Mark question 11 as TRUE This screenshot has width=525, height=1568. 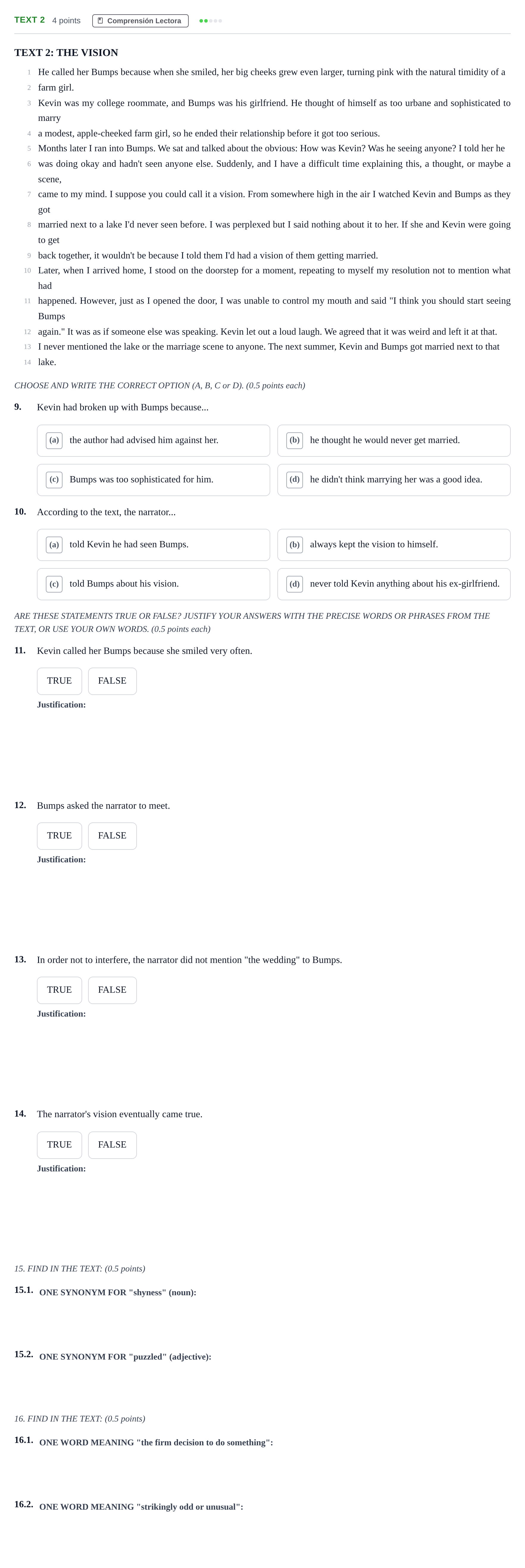tap(60, 681)
